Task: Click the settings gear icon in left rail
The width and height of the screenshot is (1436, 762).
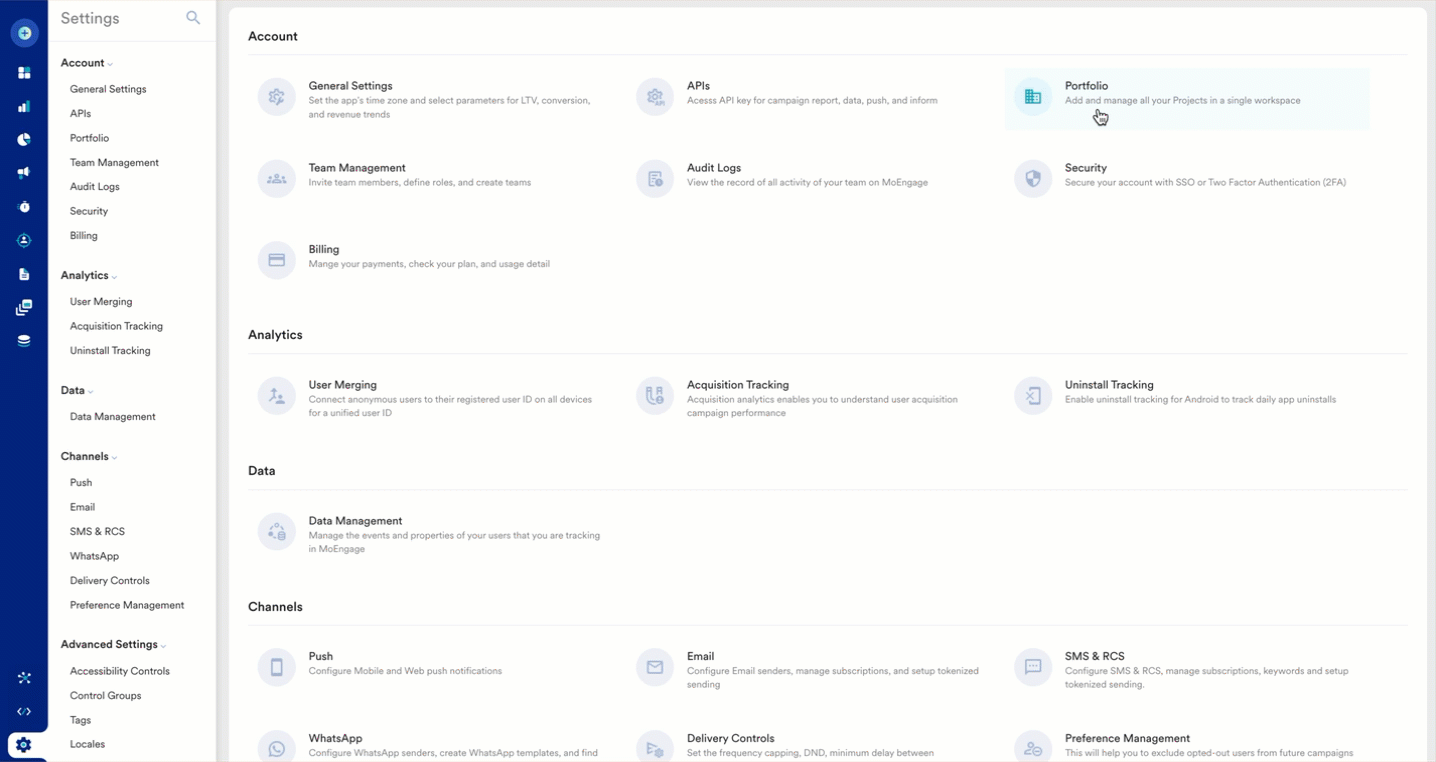Action: pyautogui.click(x=24, y=745)
